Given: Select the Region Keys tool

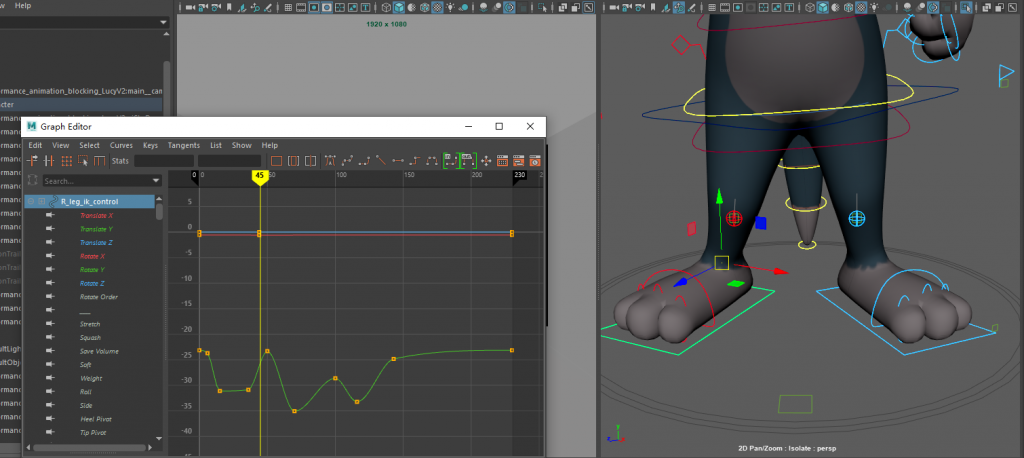Looking at the screenshot, I should click(x=83, y=161).
